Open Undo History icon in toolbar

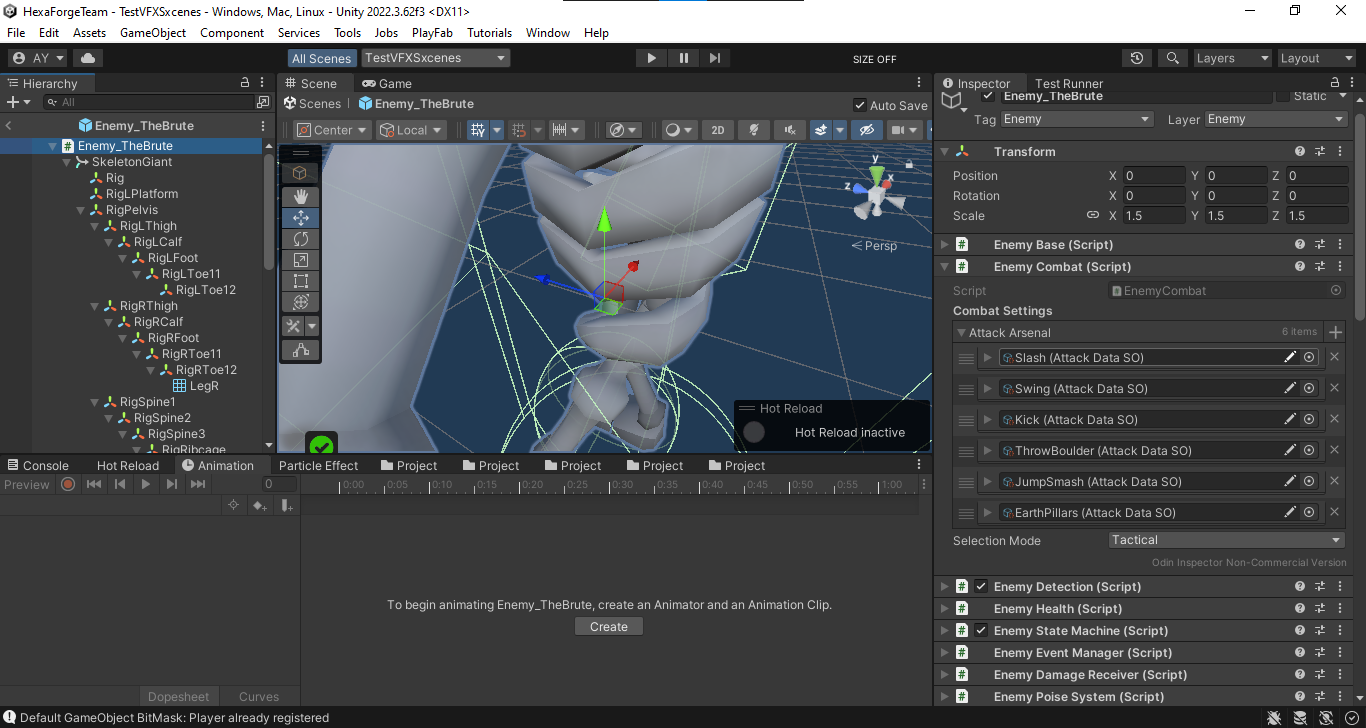pos(1136,58)
